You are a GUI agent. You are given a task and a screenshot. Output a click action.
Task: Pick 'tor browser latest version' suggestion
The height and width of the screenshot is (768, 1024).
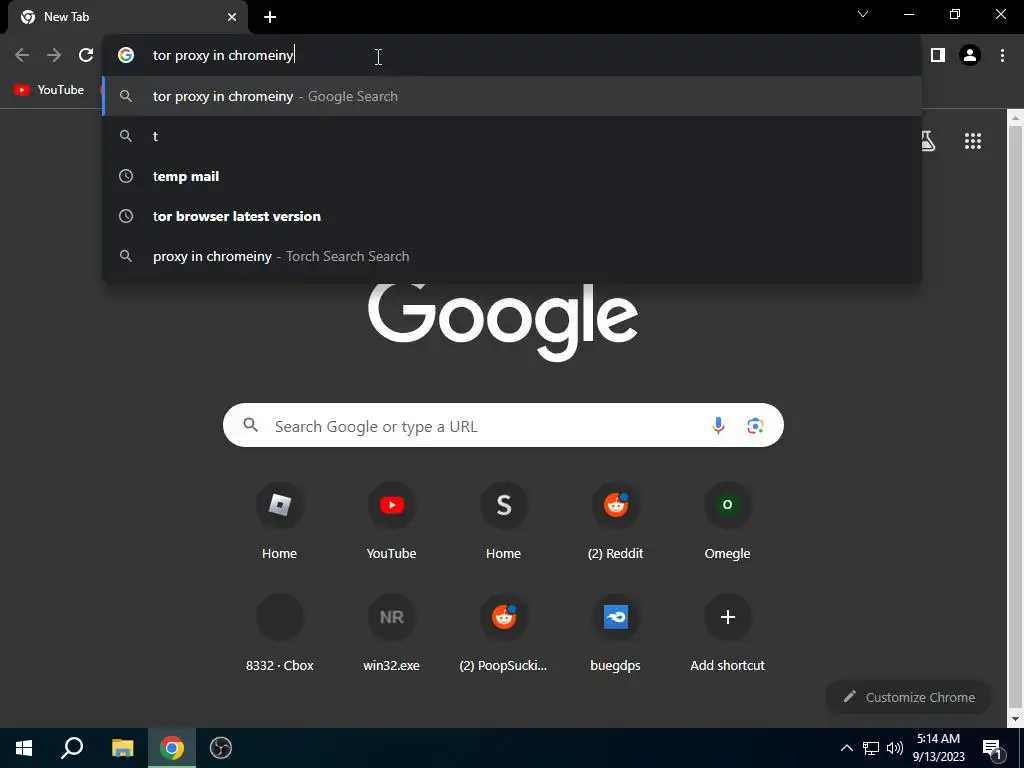(512, 216)
